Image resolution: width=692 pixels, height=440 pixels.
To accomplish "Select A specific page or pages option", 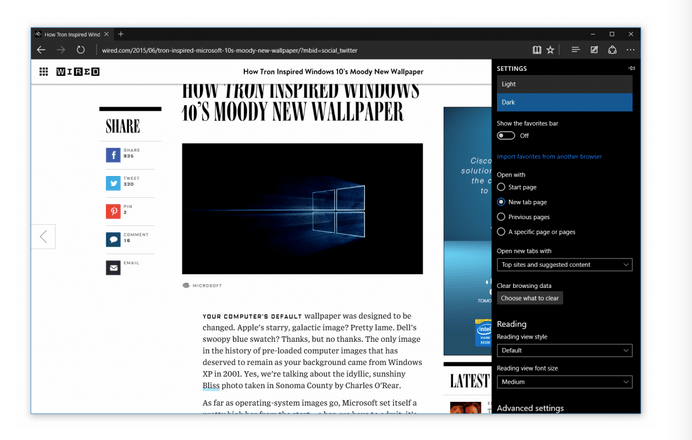I will [501, 232].
